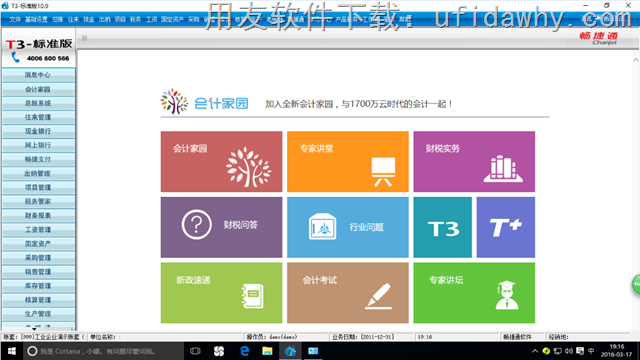The width and height of the screenshot is (640, 360).
Task: Launch Edge browser from the taskbar
Action: pyautogui.click(x=244, y=351)
